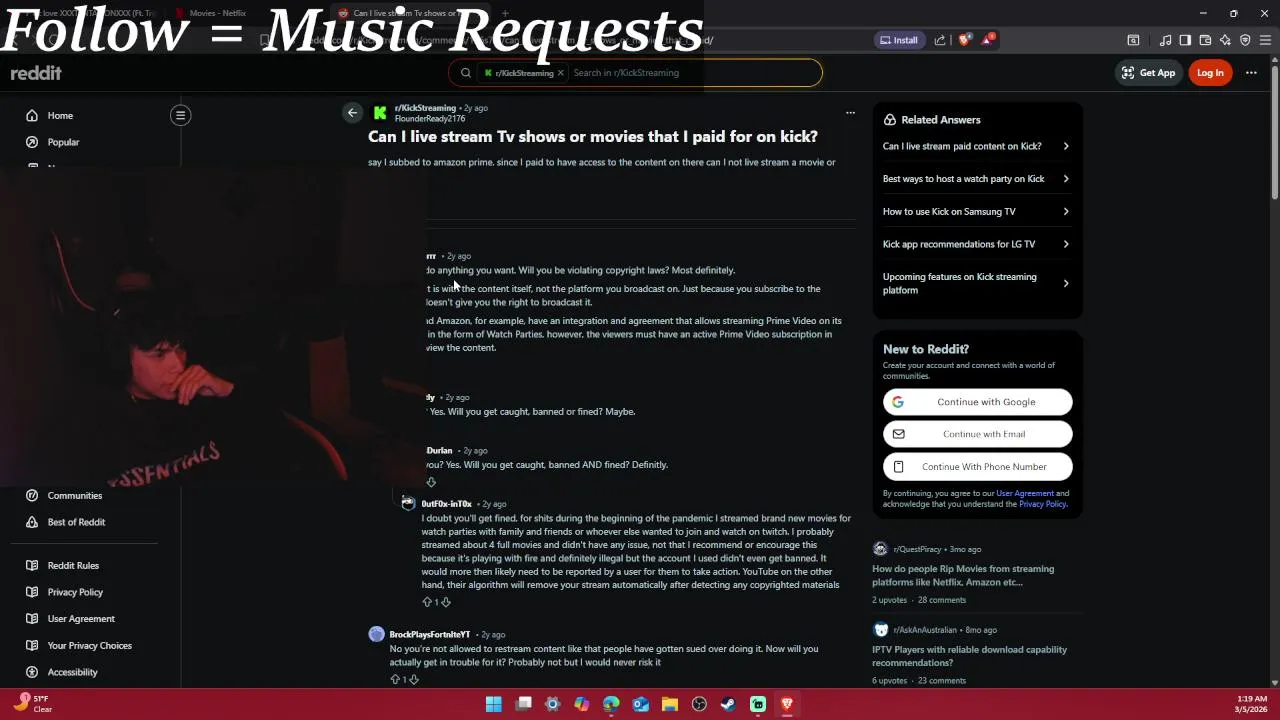Viewport: 1280px width, 720px height.
Task: Expand 'Kick app recommendations for LG TV'
Action: pyautogui.click(x=977, y=244)
